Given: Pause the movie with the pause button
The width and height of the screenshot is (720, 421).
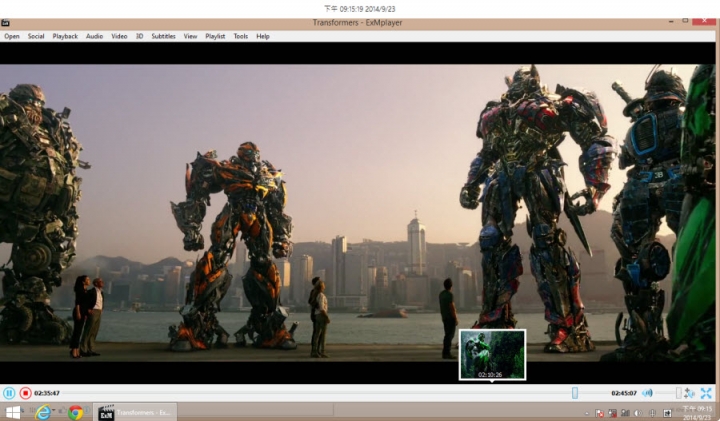Looking at the screenshot, I should click(x=9, y=393).
